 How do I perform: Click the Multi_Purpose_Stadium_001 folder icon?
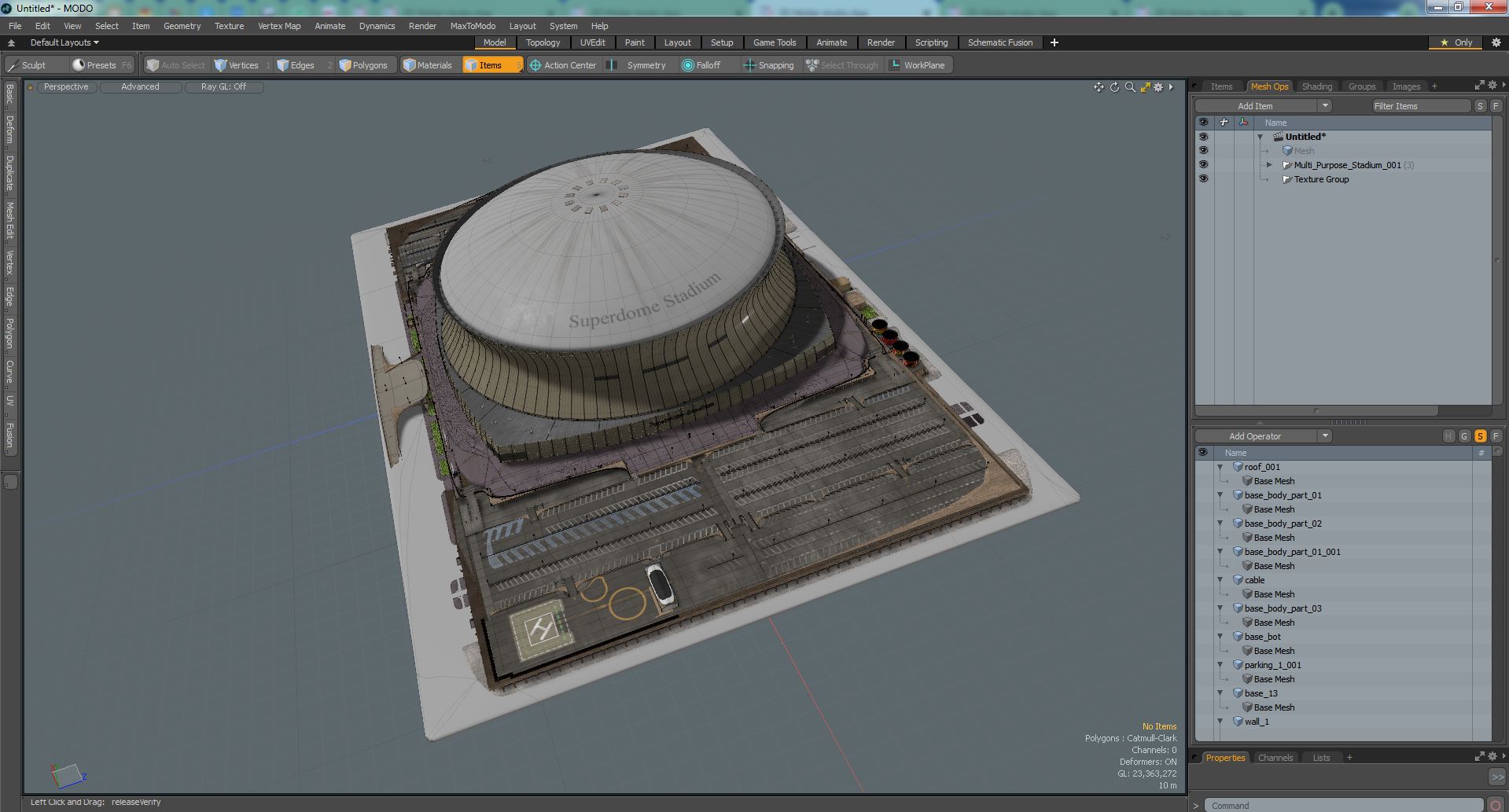[1287, 165]
